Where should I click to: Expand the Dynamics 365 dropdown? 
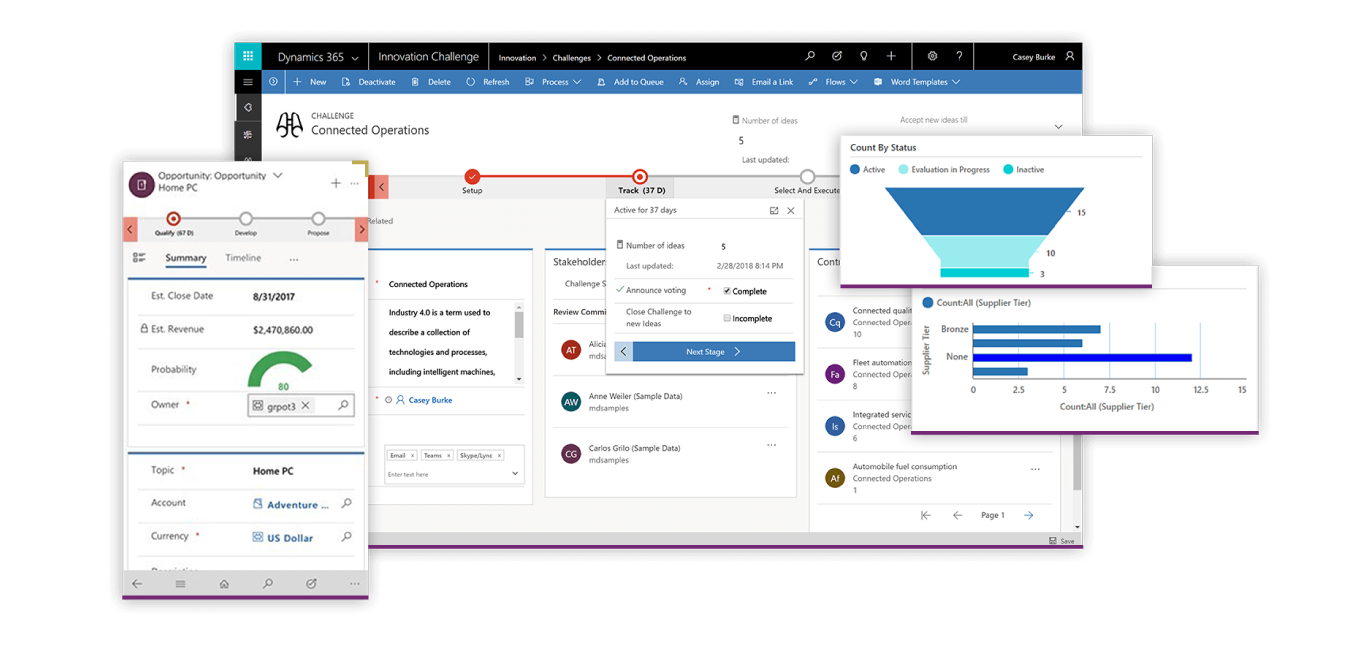(x=355, y=58)
